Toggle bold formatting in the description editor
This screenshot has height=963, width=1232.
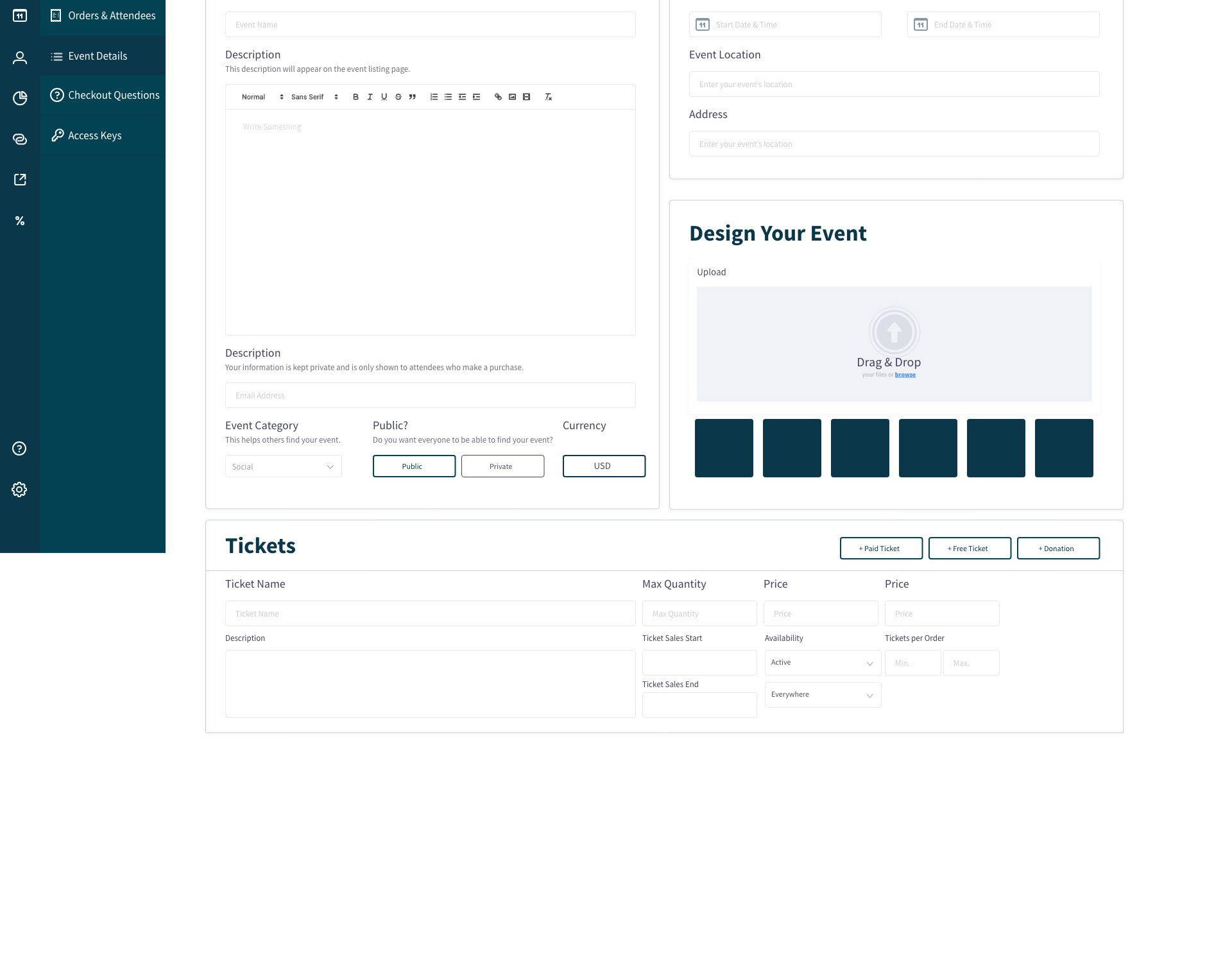coord(355,97)
